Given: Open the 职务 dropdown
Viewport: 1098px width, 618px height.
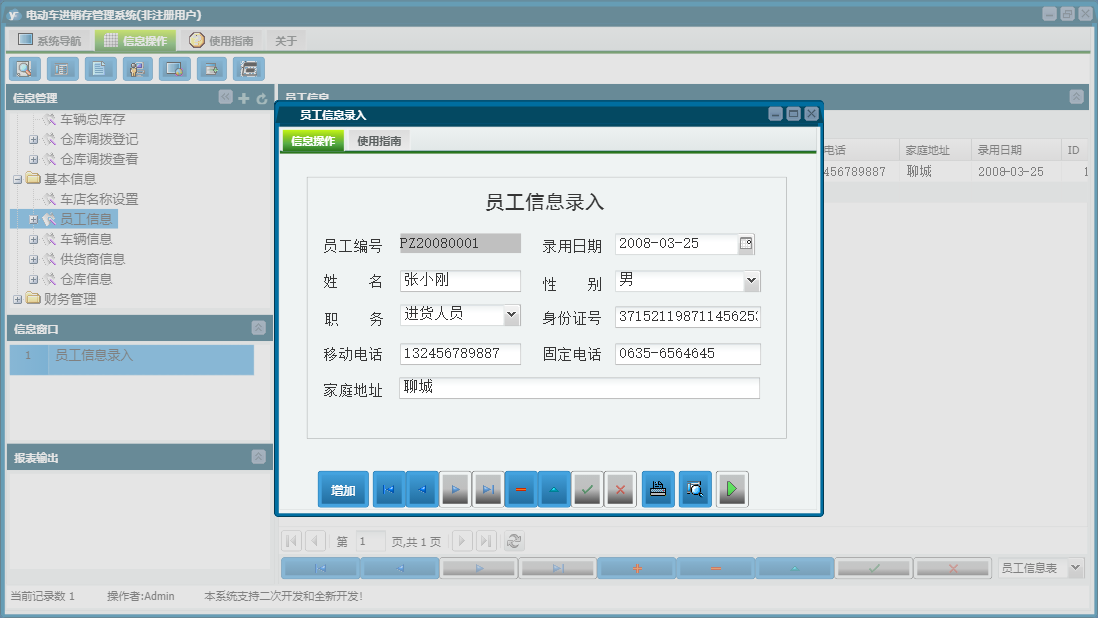Looking at the screenshot, I should coord(512,315).
